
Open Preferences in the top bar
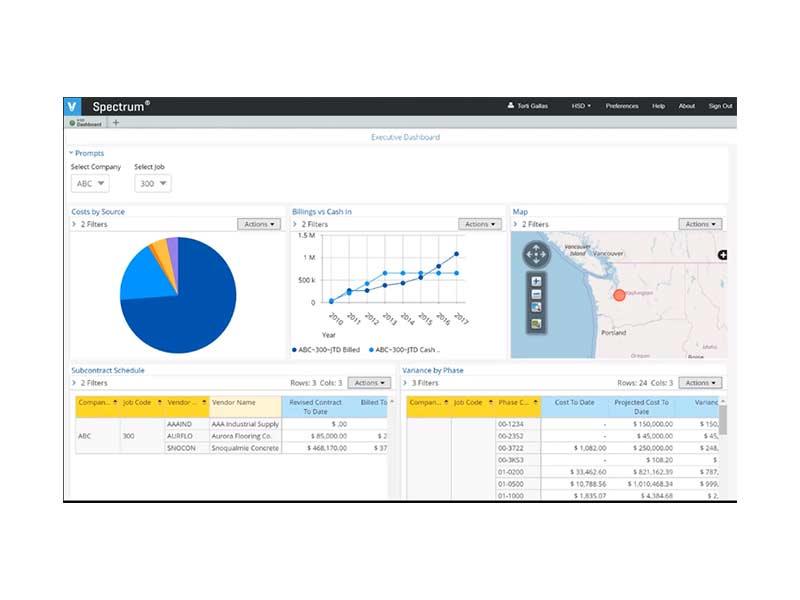[x=622, y=106]
